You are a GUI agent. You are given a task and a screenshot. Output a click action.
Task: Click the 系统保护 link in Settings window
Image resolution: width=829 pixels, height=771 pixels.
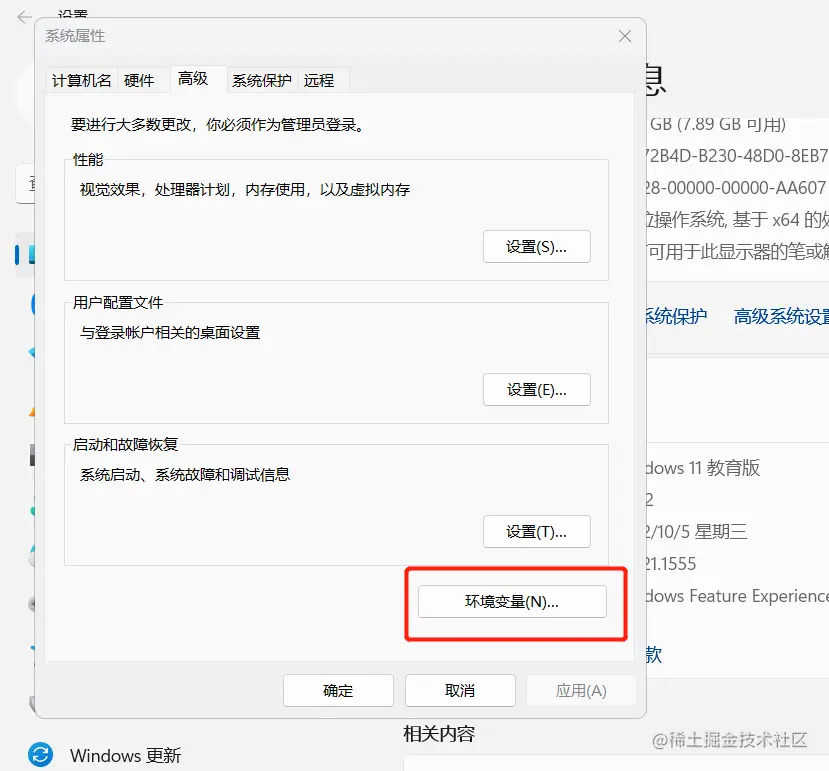[676, 316]
